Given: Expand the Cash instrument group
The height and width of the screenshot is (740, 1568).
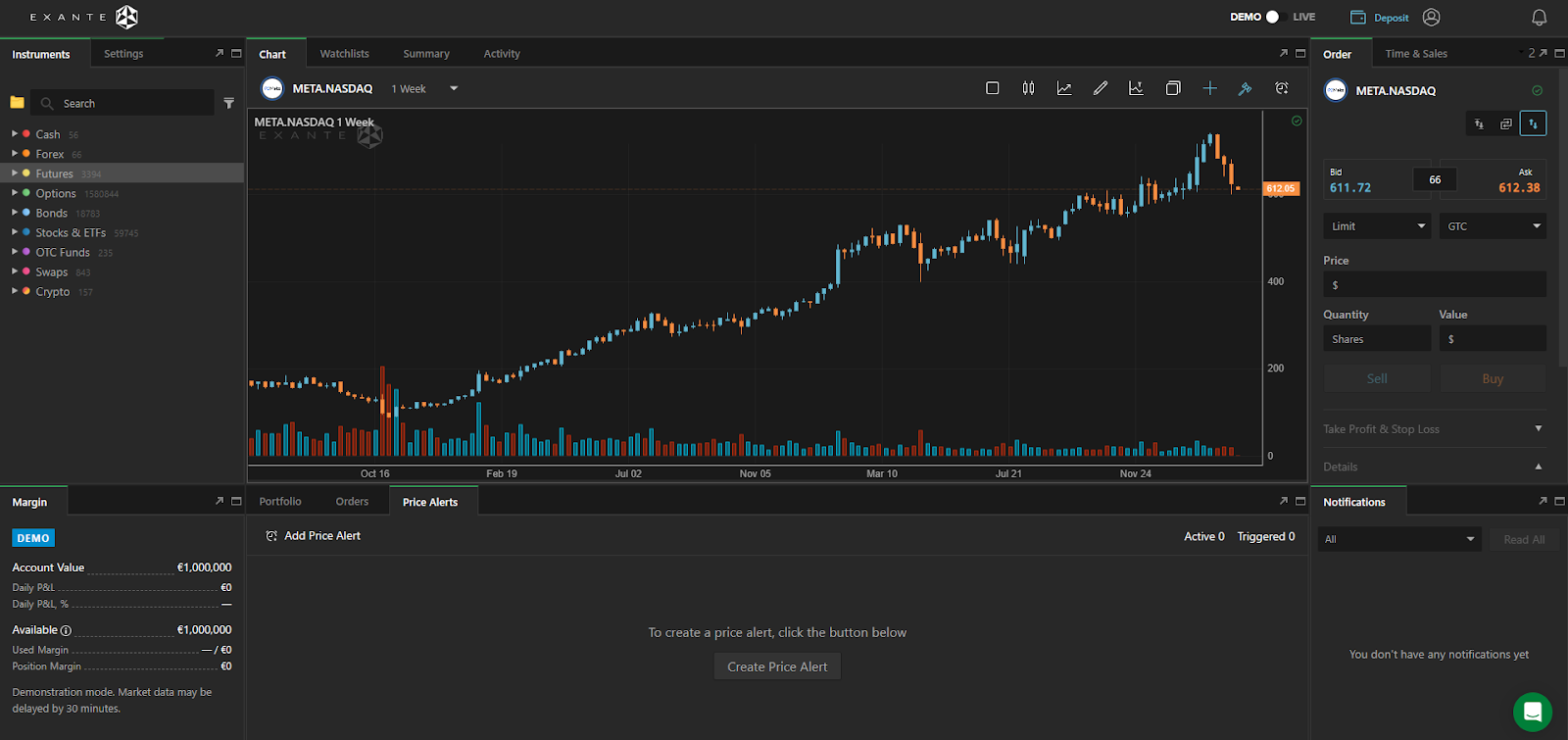Looking at the screenshot, I should 15,133.
